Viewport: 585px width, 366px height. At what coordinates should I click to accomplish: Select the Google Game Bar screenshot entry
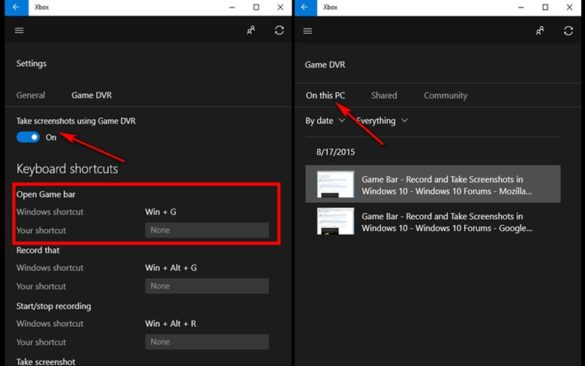tap(433, 222)
